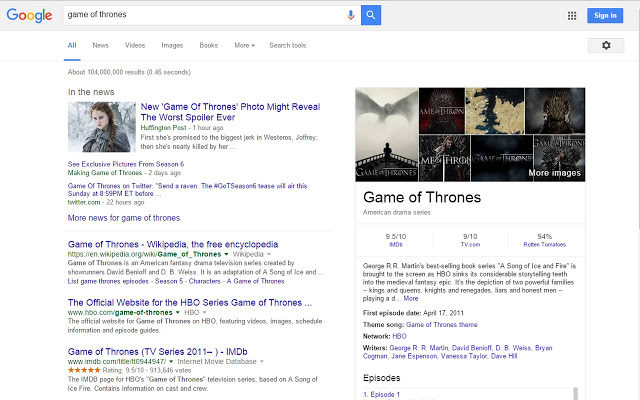This screenshot has width=640, height=400.
Task: Click More images in knowledge panel
Action: point(554,173)
